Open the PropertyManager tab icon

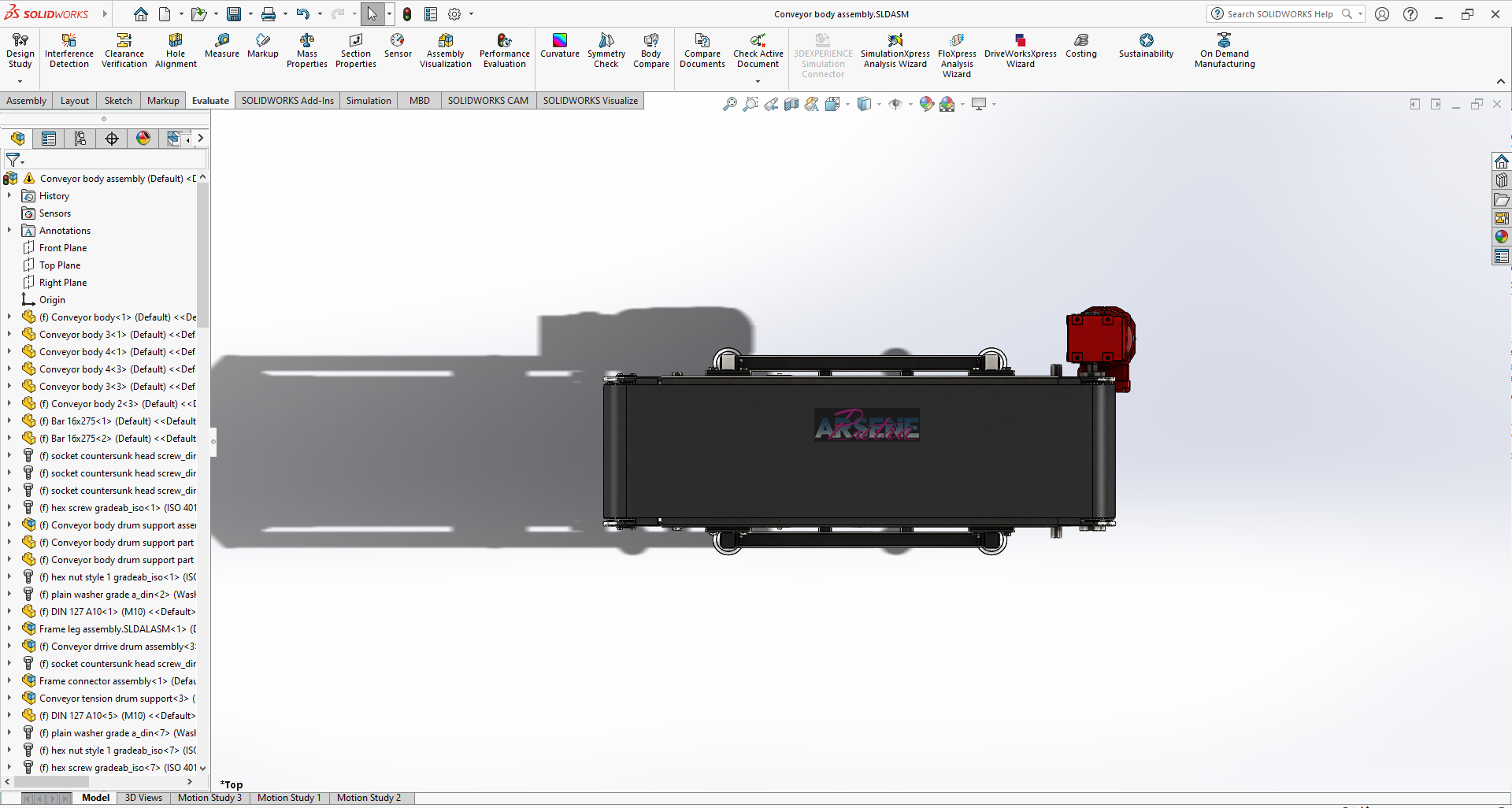coord(49,139)
